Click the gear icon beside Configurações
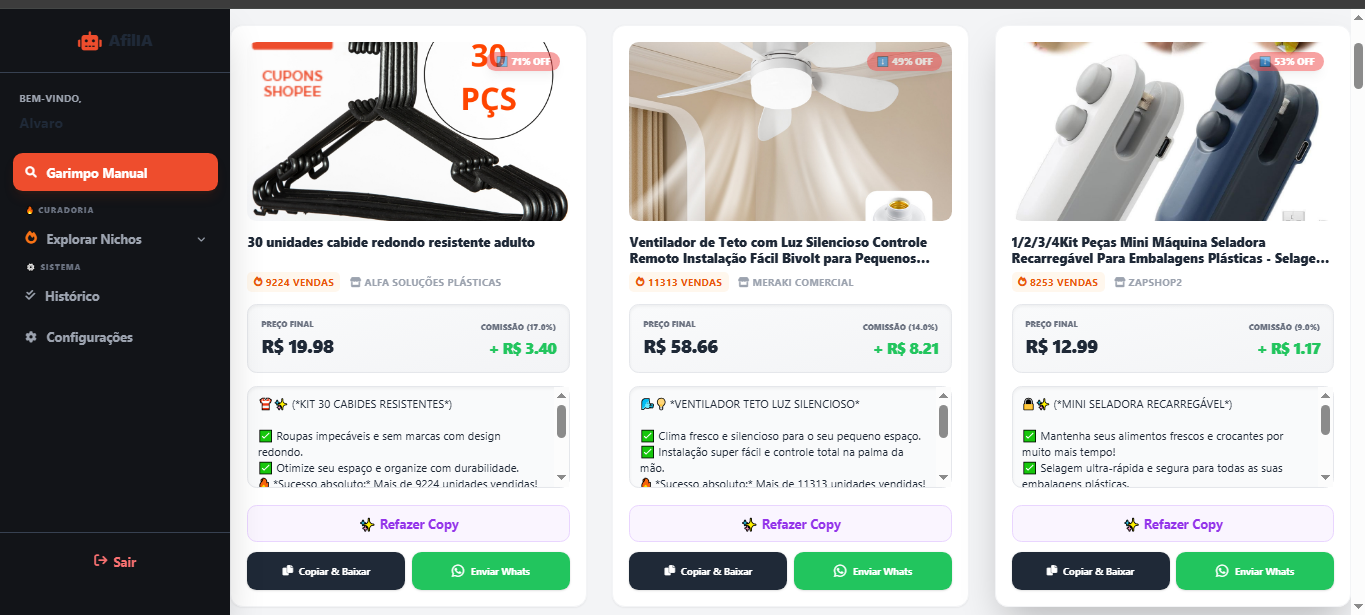Viewport: 1365px width, 615px height. pyautogui.click(x=31, y=337)
